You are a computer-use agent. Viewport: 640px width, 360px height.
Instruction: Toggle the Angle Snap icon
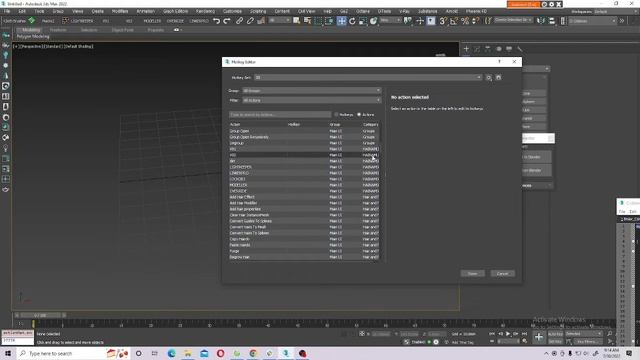pos(454,21)
